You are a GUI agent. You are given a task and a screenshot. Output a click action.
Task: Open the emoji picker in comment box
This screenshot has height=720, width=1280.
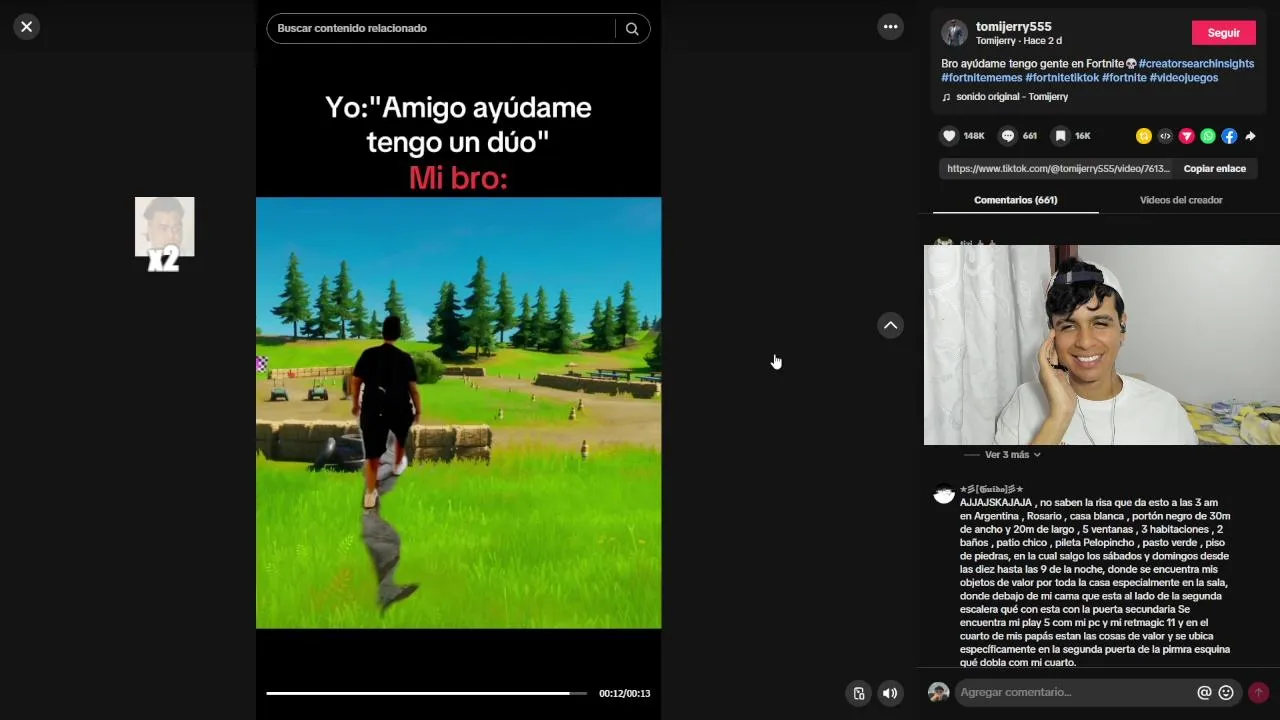[x=1226, y=692]
